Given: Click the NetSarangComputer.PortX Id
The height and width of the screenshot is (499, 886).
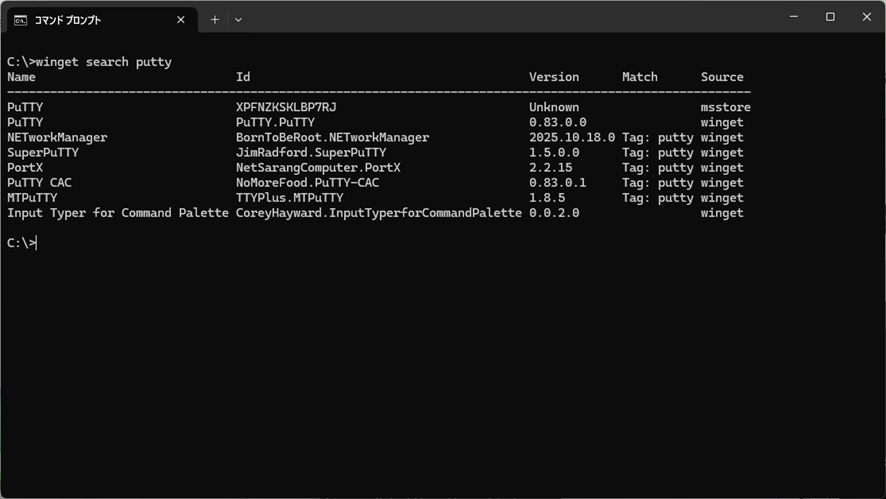Looking at the screenshot, I should pyautogui.click(x=318, y=168).
